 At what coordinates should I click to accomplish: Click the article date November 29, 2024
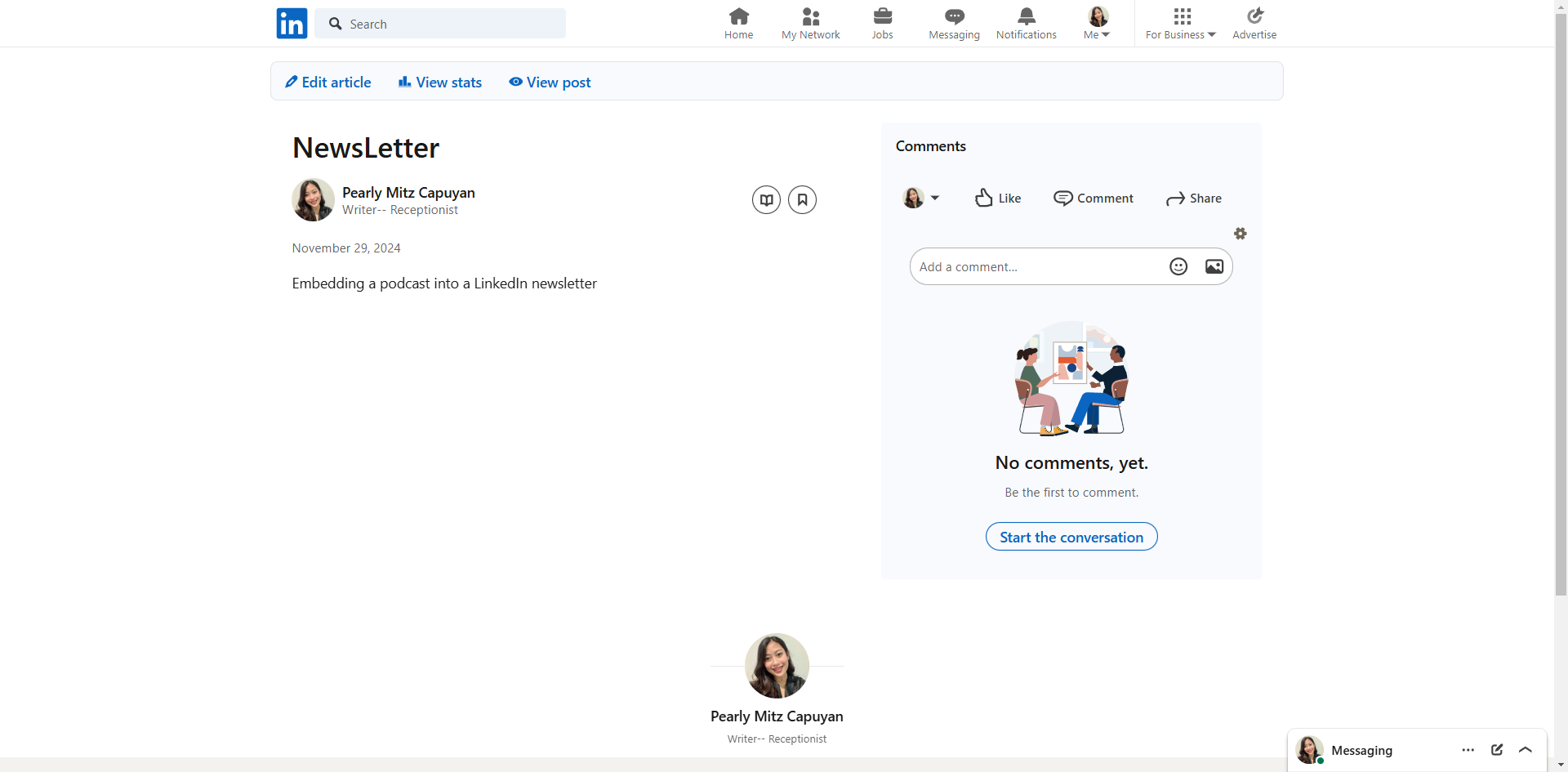point(346,248)
